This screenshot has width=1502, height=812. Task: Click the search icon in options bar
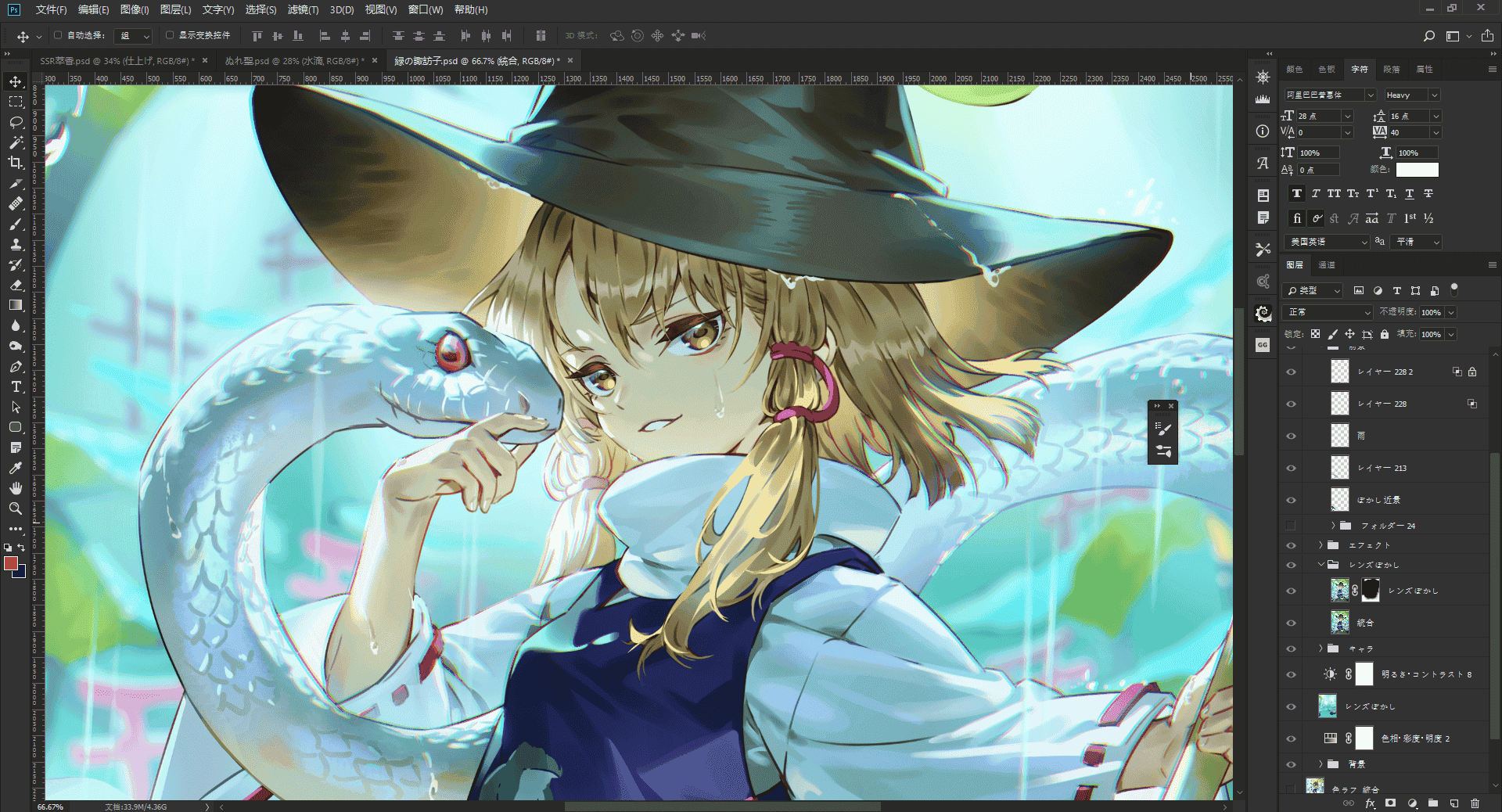click(1428, 36)
